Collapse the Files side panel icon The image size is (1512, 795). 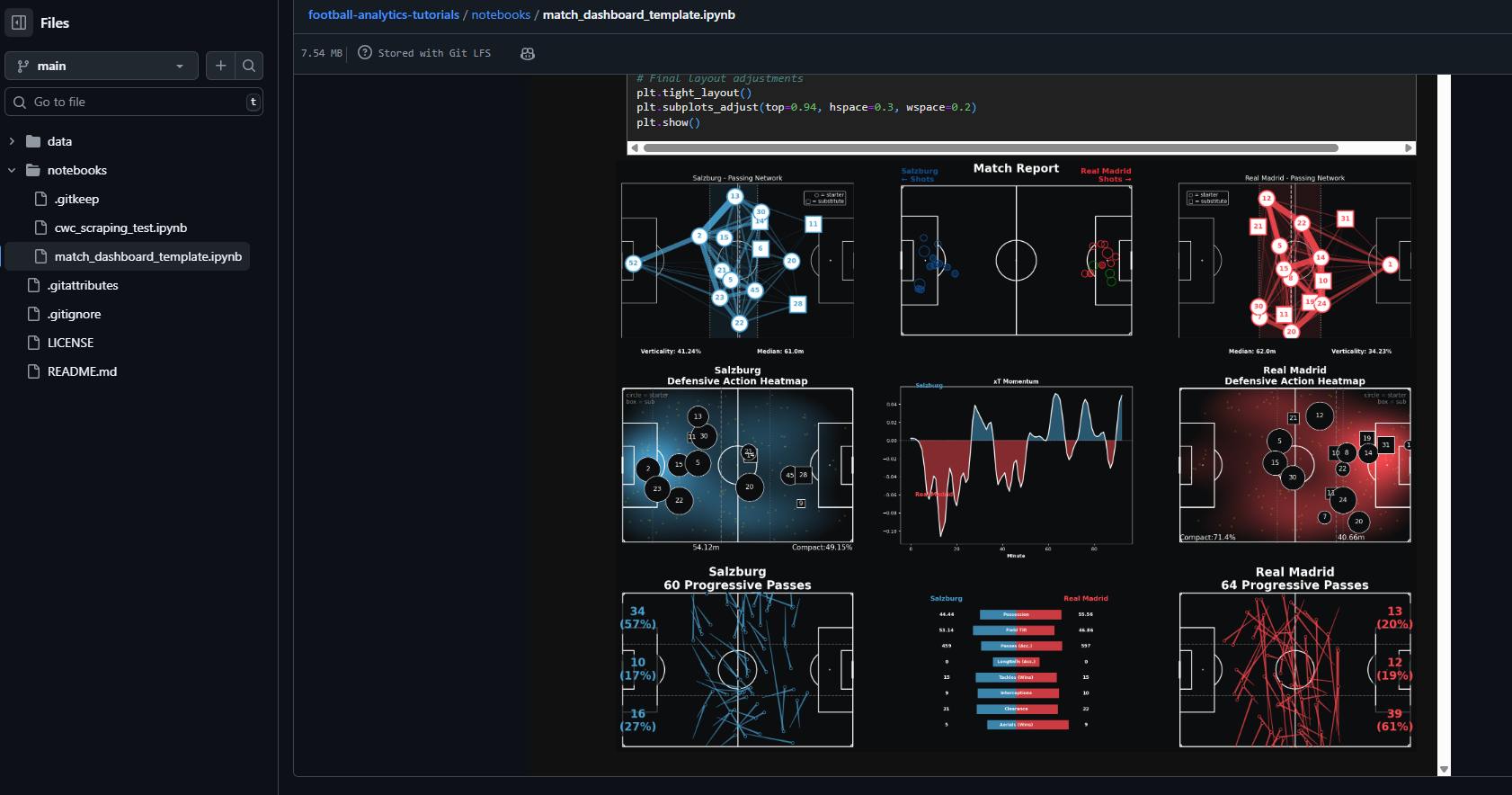click(x=19, y=22)
